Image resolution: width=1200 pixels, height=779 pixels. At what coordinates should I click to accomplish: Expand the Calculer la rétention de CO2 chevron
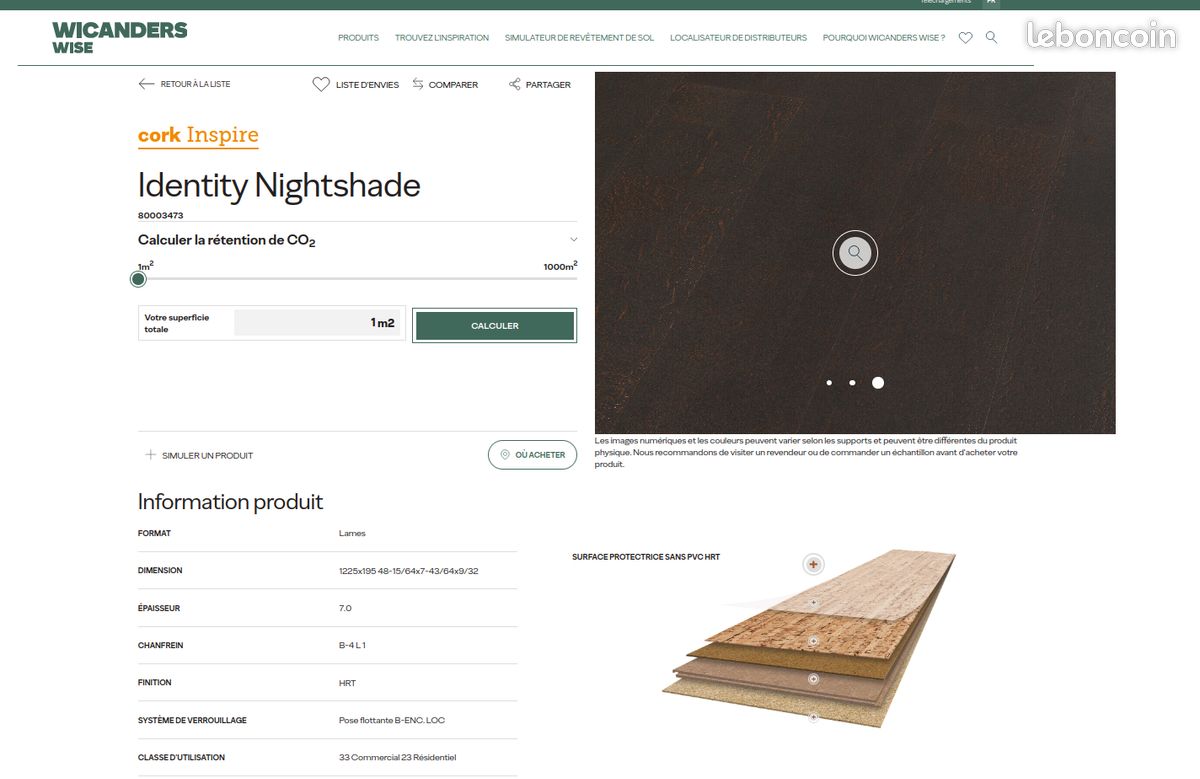pyautogui.click(x=573, y=240)
